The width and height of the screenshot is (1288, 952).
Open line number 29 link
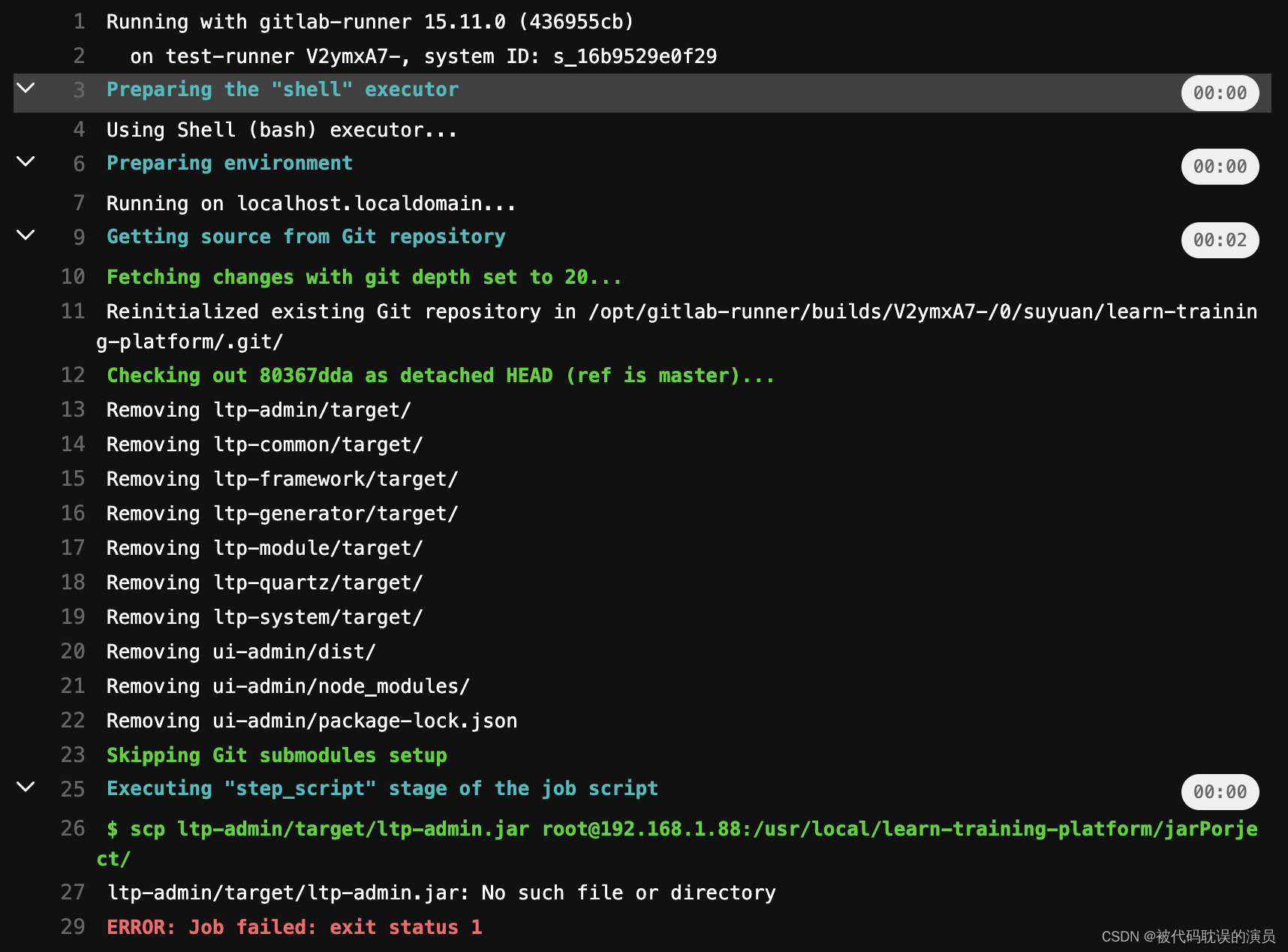click(73, 927)
